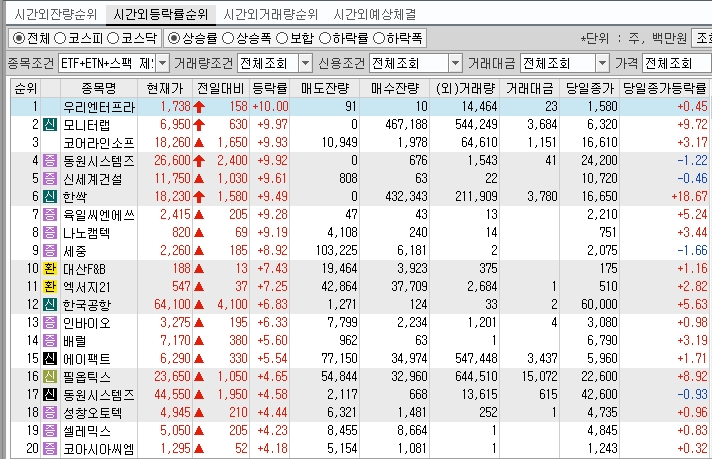Screen dimensions: 712x459
Task: Click the 신 badge beside 모니터랩
Action: pos(50,124)
